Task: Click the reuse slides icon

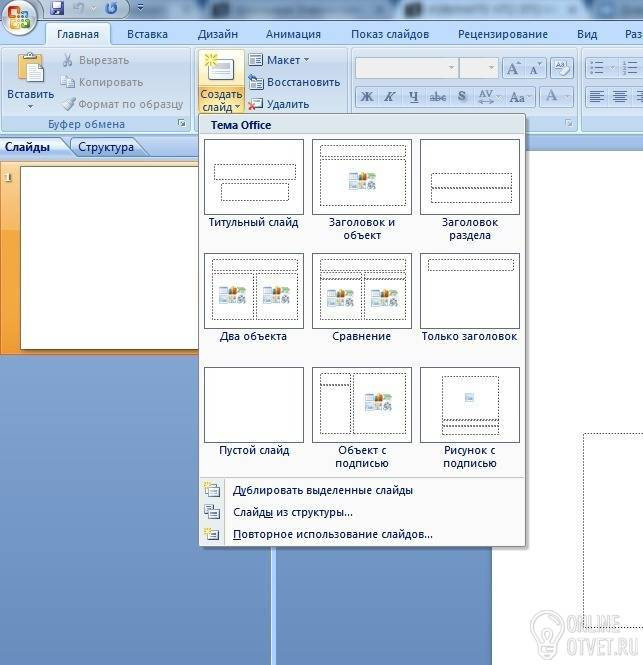Action: pyautogui.click(x=212, y=534)
